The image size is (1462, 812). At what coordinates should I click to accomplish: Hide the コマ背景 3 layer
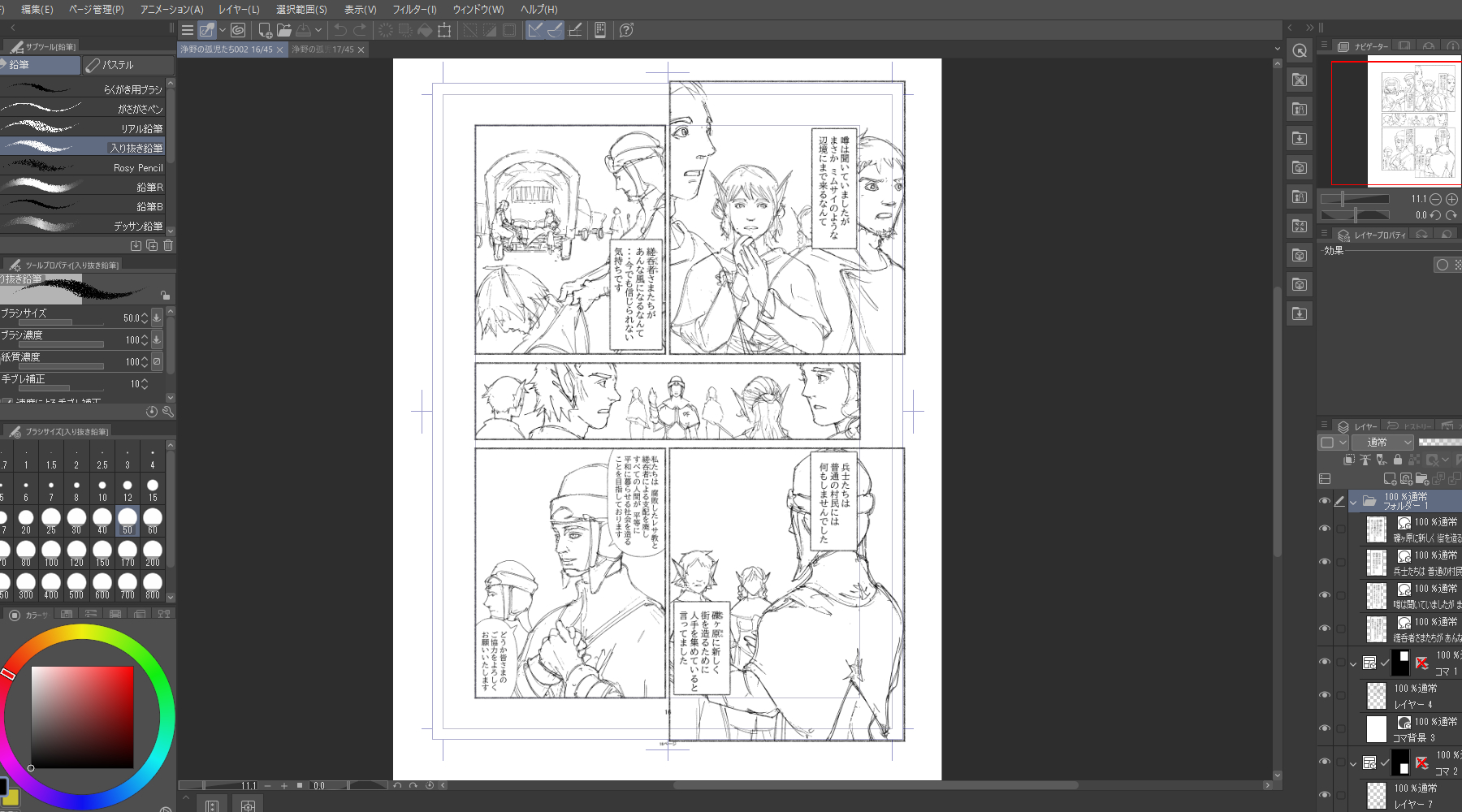pos(1325,728)
